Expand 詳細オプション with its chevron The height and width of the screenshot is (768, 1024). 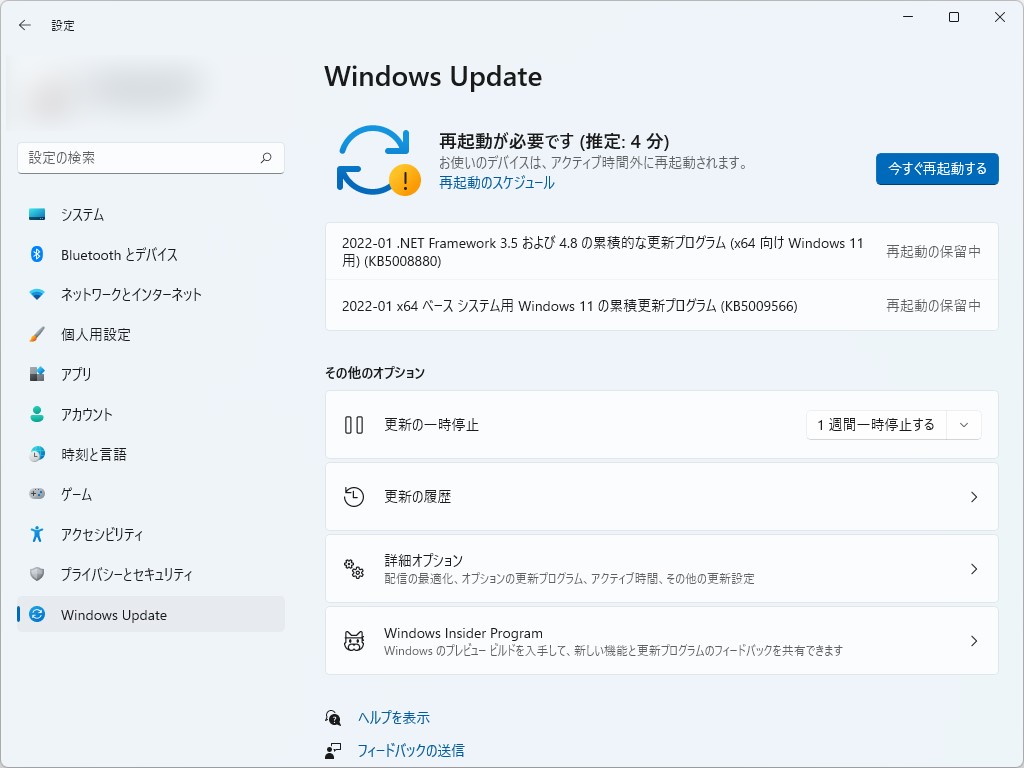[974, 569]
